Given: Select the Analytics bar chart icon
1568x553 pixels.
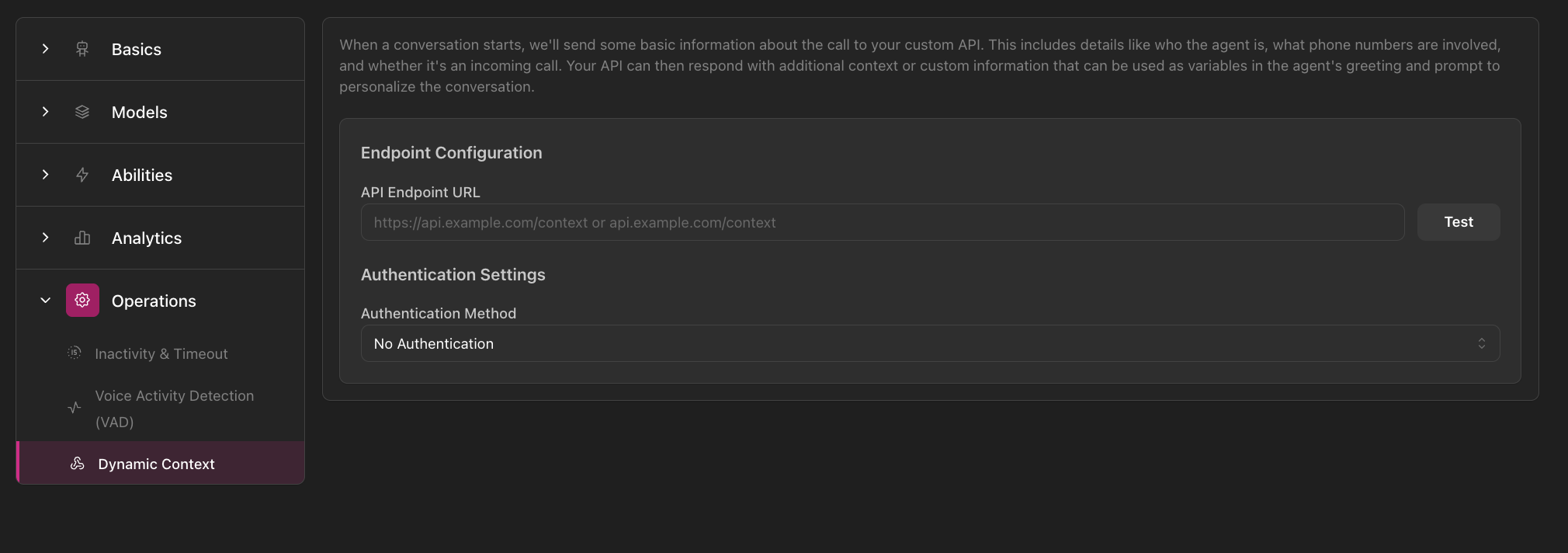Looking at the screenshot, I should (x=82, y=238).
